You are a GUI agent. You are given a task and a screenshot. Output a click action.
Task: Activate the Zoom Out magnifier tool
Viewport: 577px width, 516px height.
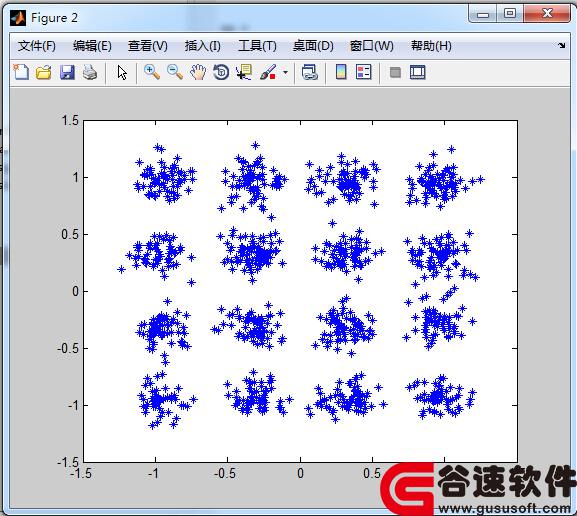click(175, 72)
